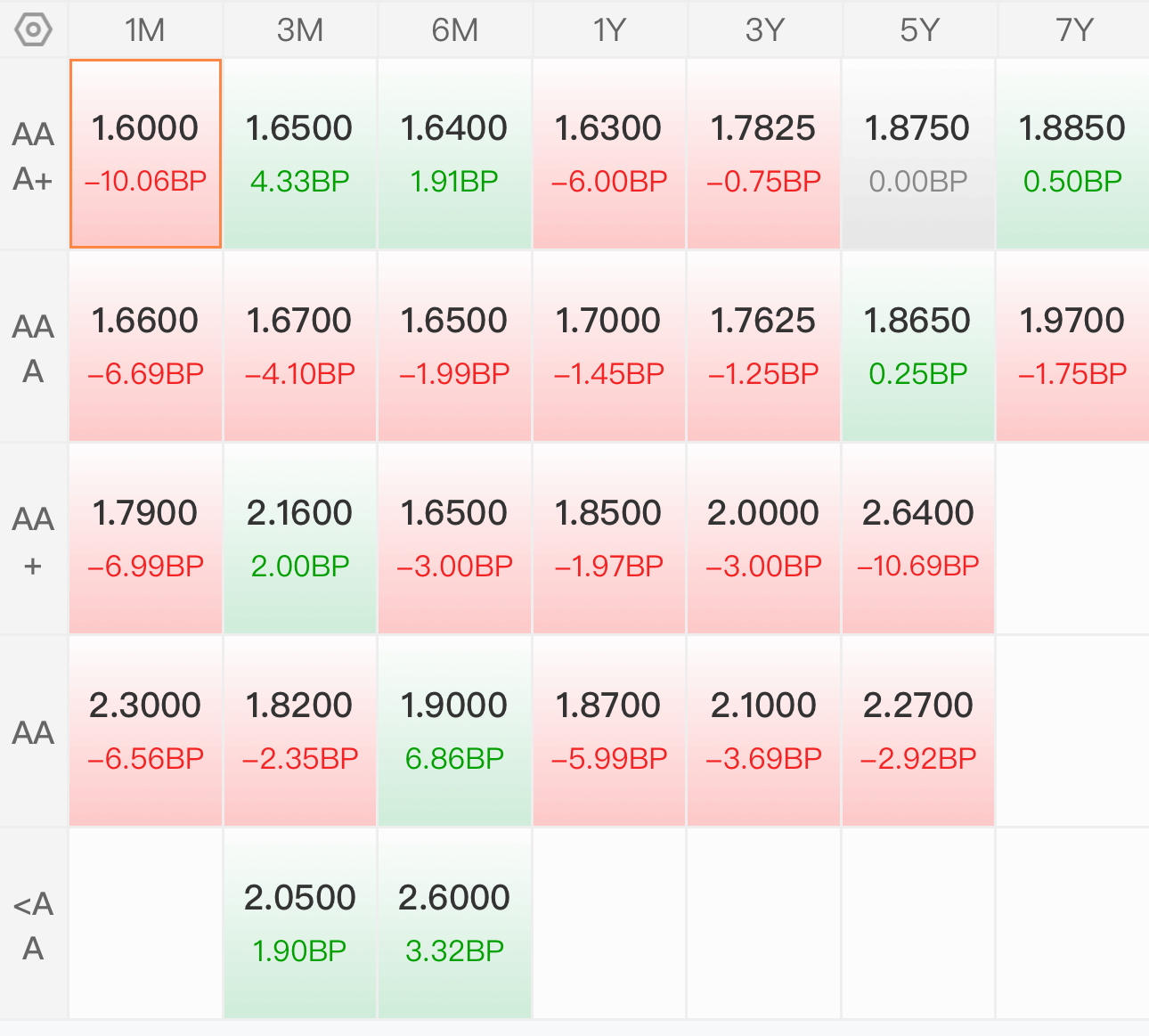Viewport: 1149px width, 1036px height.
Task: Click the 3Y column header
Action: 764,30
